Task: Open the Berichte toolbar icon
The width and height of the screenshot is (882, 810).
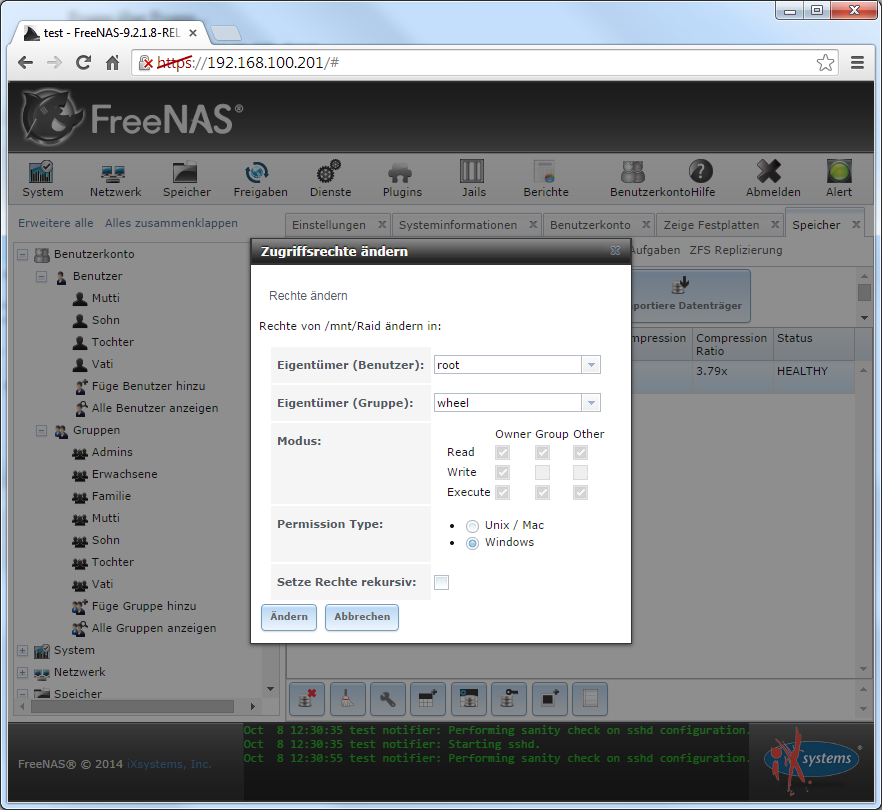Action: 544,172
